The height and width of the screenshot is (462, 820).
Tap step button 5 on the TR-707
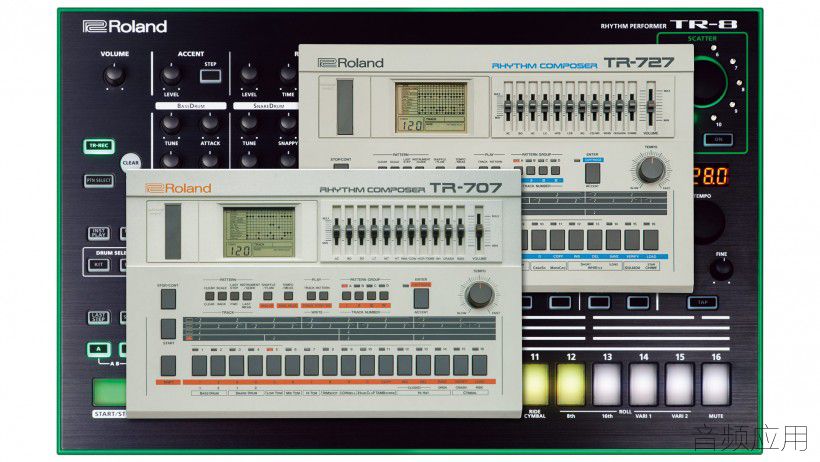coord(274,365)
